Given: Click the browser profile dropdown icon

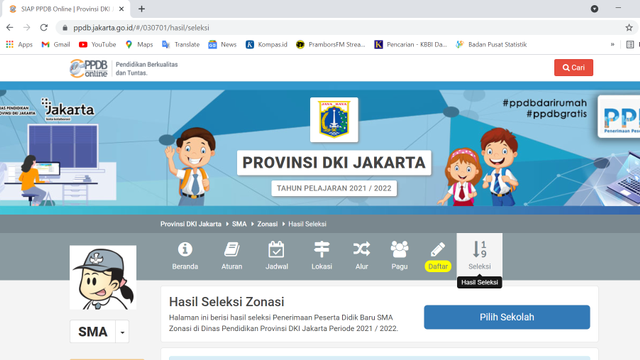Looking at the screenshot, I should click(x=594, y=9).
